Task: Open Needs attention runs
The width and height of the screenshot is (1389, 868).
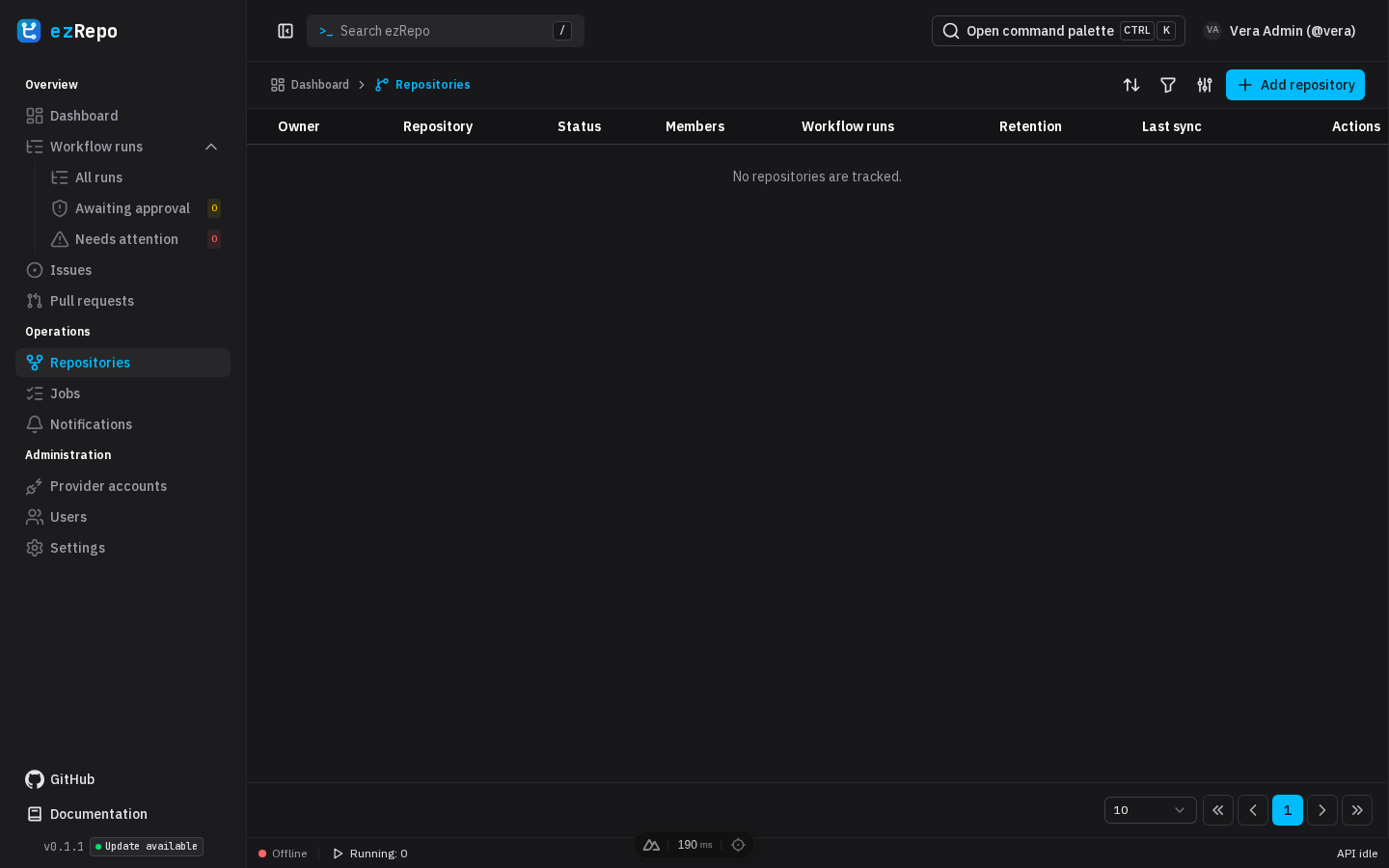Action: 135,239
